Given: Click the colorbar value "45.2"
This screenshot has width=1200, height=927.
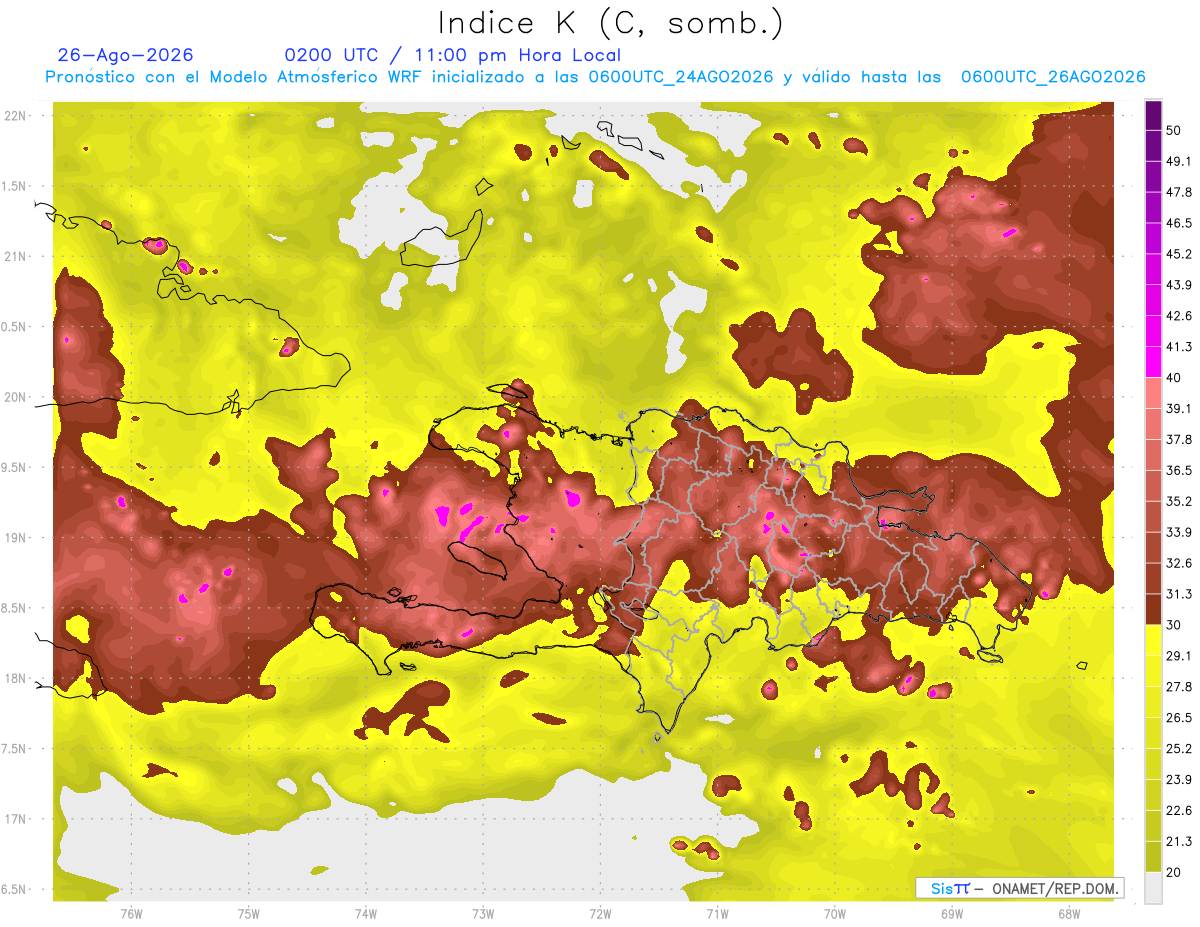Looking at the screenshot, I should point(1179,254).
